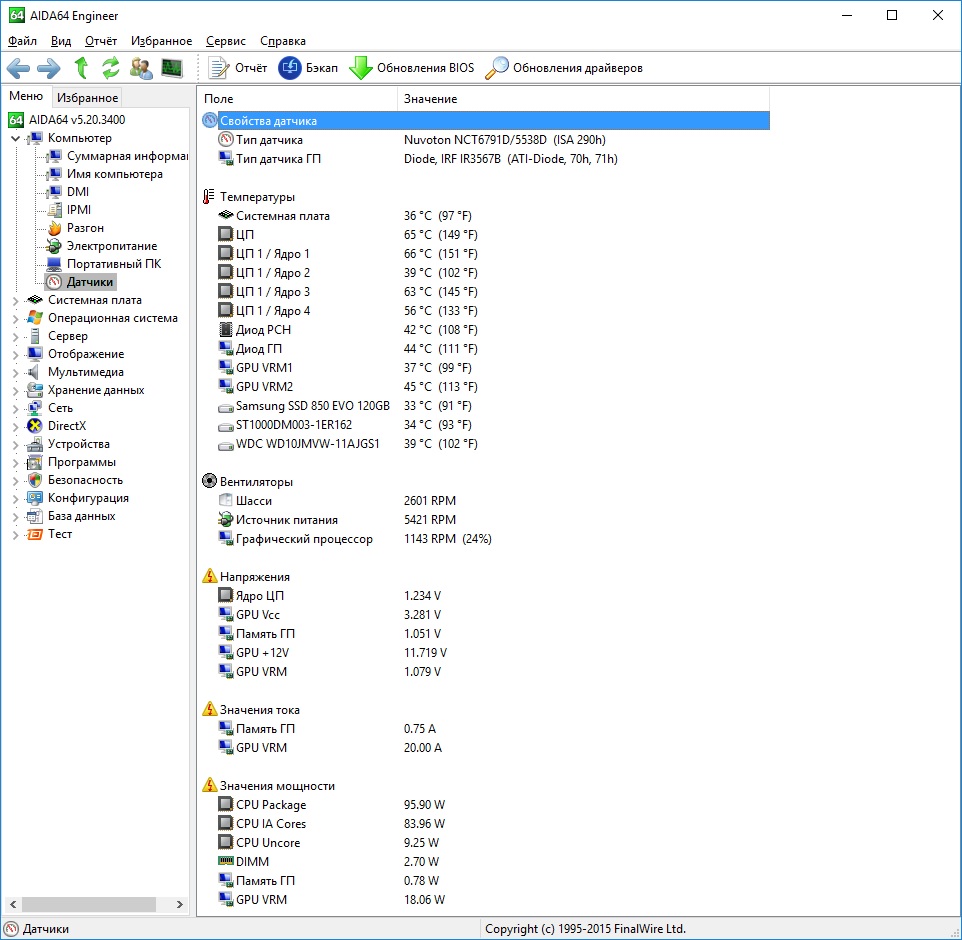
Task: Click the Поле column header
Action: coord(298,99)
